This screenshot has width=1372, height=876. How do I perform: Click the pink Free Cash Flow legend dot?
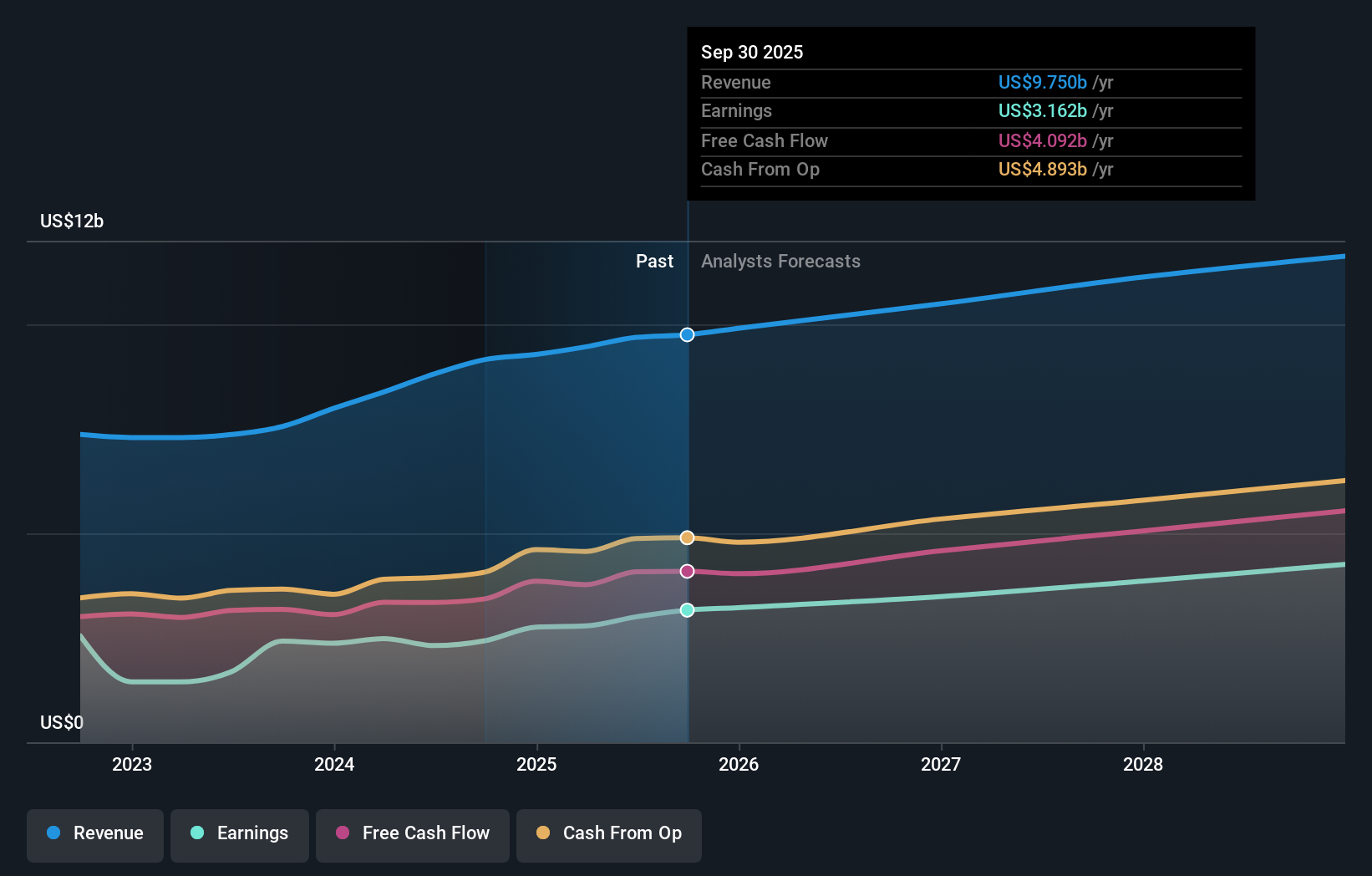click(341, 833)
